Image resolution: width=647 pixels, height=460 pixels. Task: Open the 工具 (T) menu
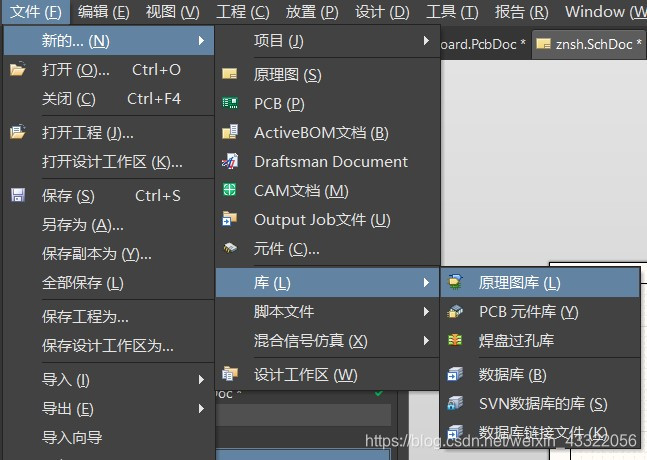pos(452,12)
